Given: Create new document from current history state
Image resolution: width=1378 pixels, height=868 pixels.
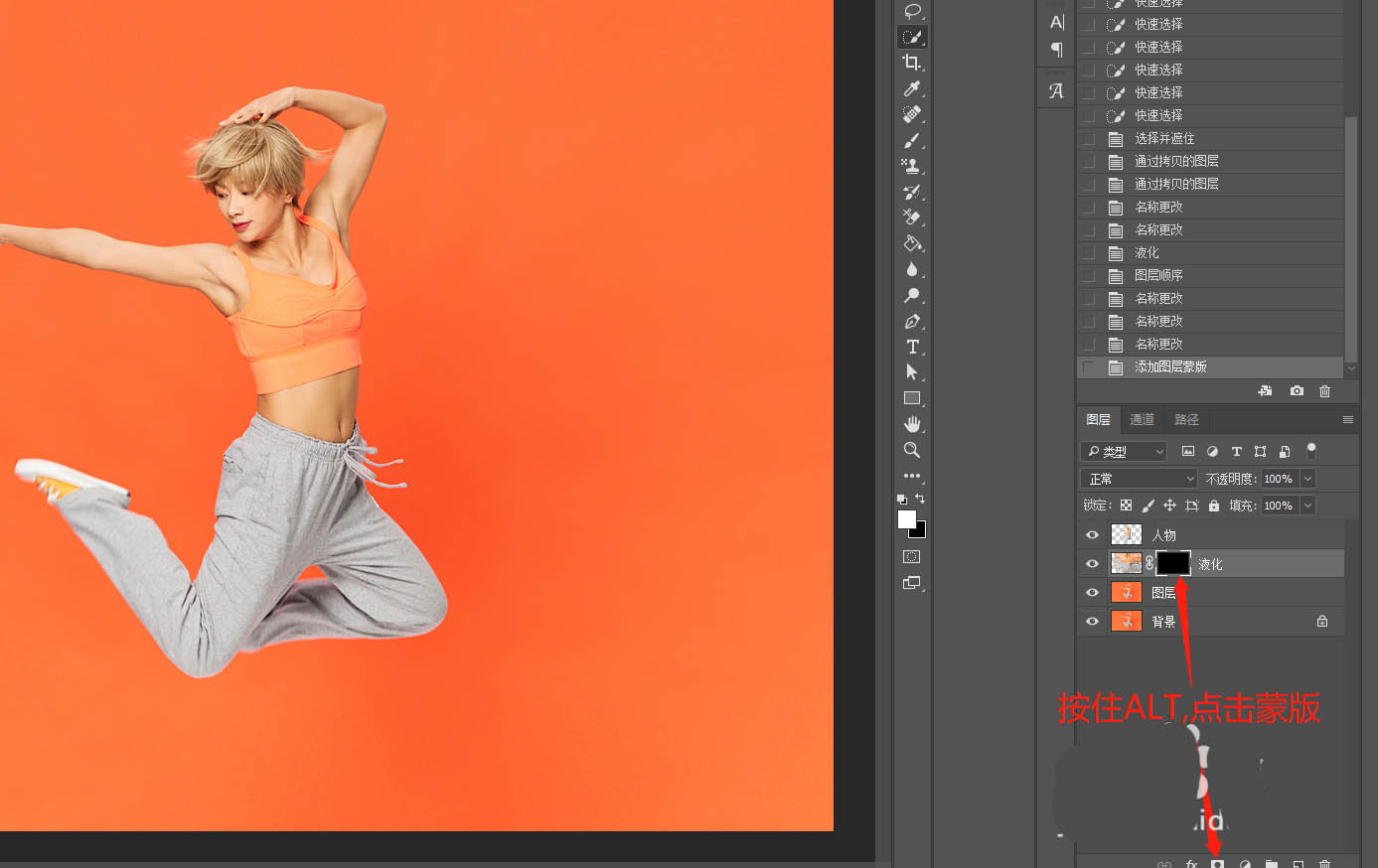Looking at the screenshot, I should click(1265, 391).
